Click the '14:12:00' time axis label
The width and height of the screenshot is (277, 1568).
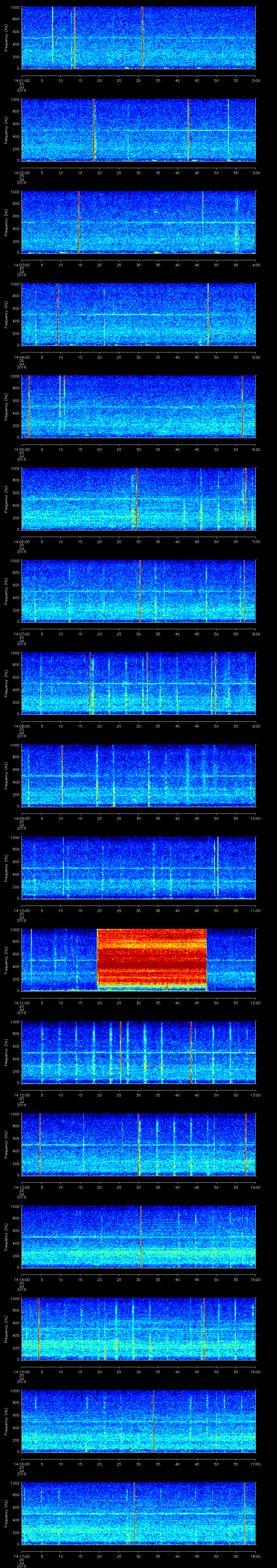tap(21, 1096)
